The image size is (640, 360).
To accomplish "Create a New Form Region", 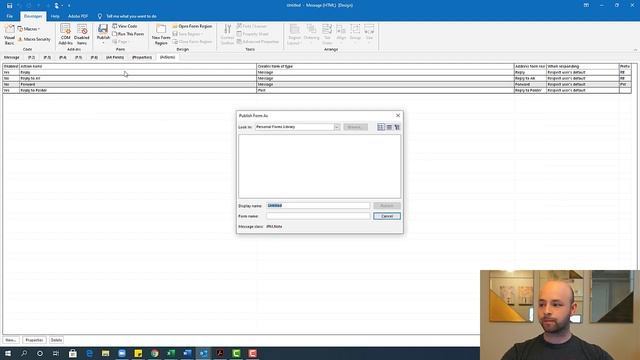I will tap(161, 34).
